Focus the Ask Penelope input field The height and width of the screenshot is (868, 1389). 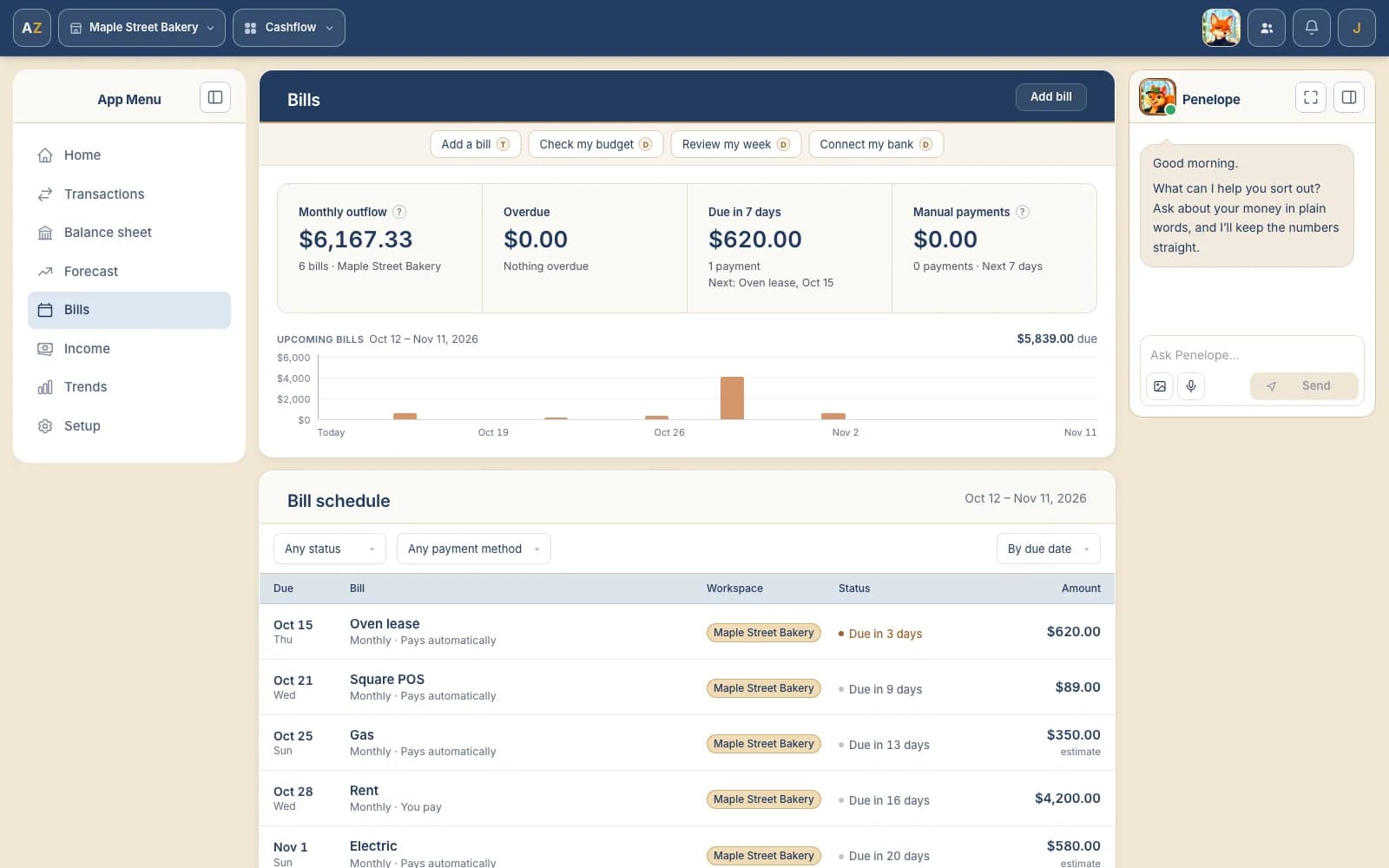(1251, 355)
